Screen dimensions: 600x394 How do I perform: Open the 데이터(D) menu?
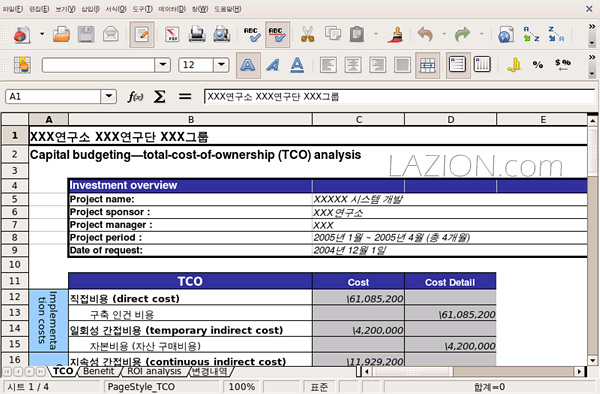pos(172,9)
